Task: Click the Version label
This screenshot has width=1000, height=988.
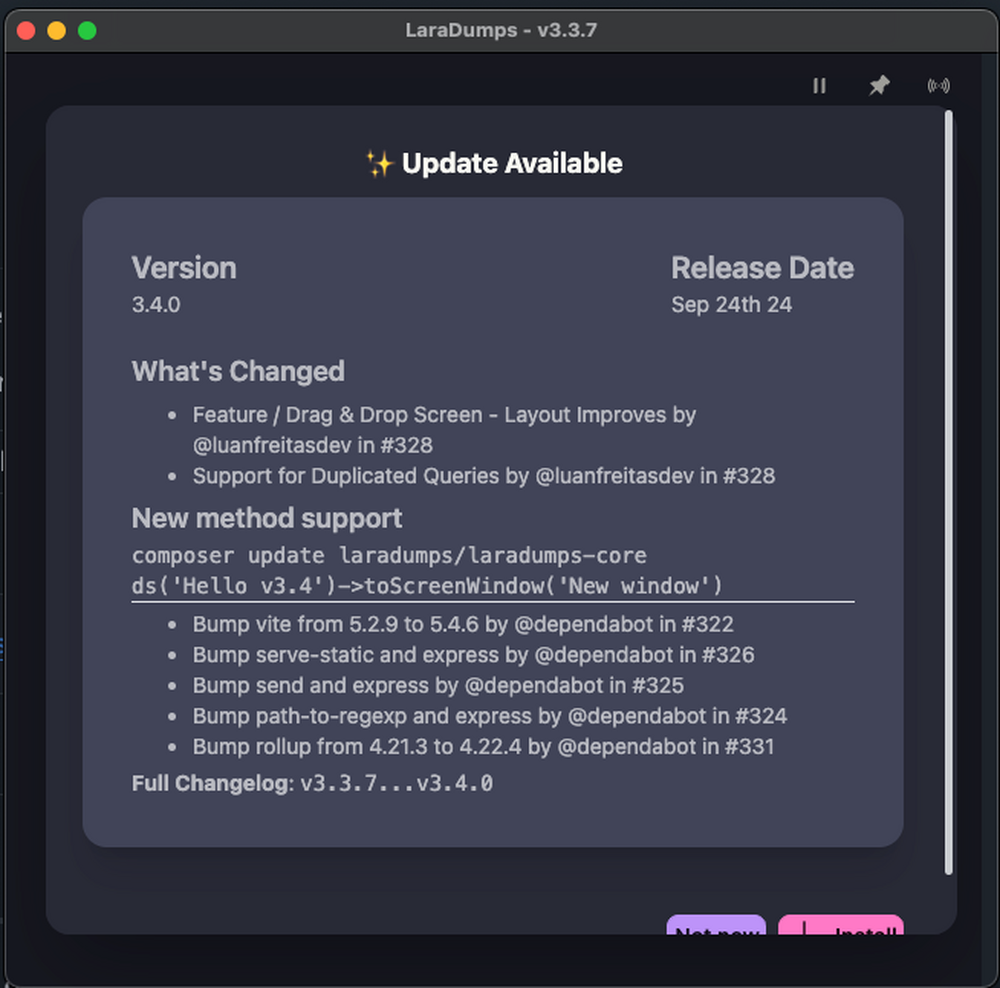Action: tap(184, 268)
